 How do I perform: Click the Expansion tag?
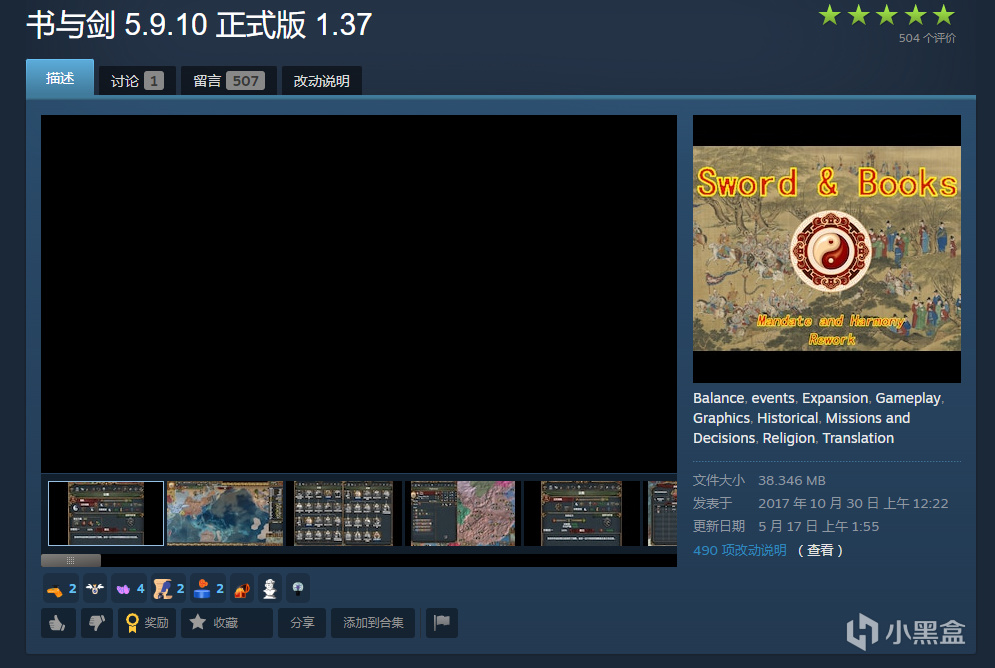click(x=835, y=398)
